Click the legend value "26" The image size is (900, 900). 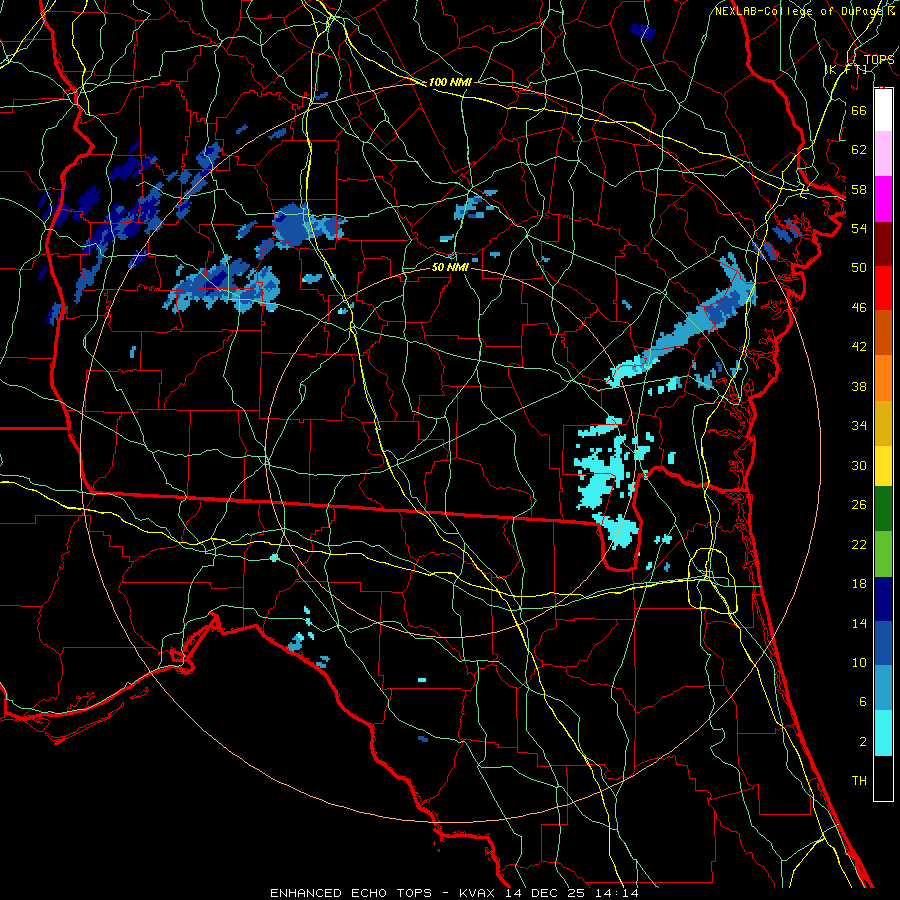click(859, 505)
